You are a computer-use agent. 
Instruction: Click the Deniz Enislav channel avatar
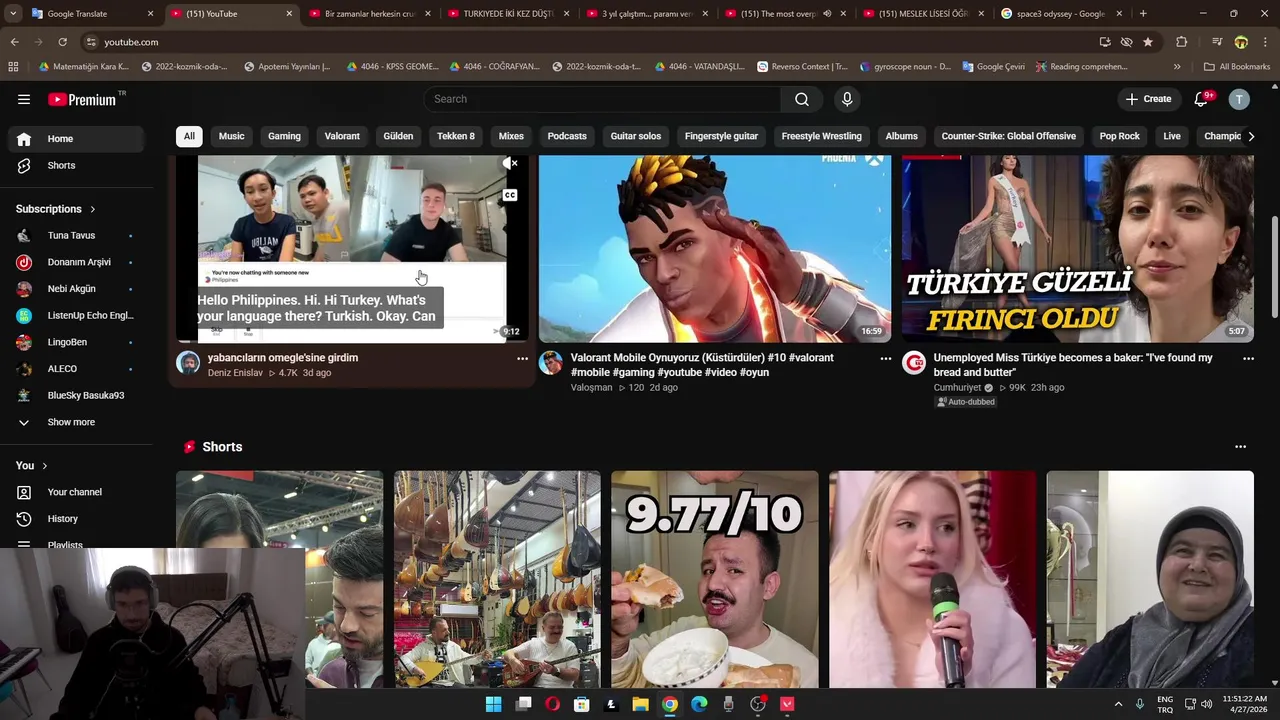pos(188,363)
